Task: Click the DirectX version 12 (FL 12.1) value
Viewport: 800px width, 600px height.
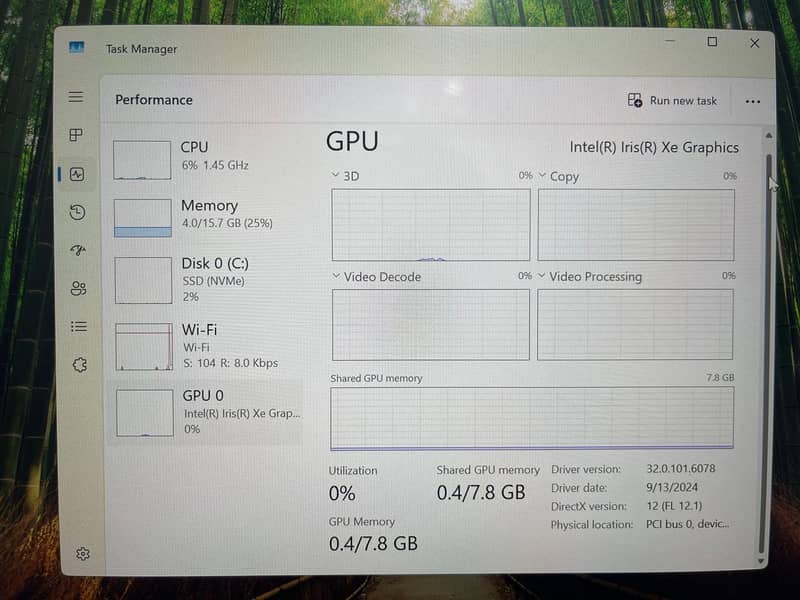Action: (x=674, y=506)
